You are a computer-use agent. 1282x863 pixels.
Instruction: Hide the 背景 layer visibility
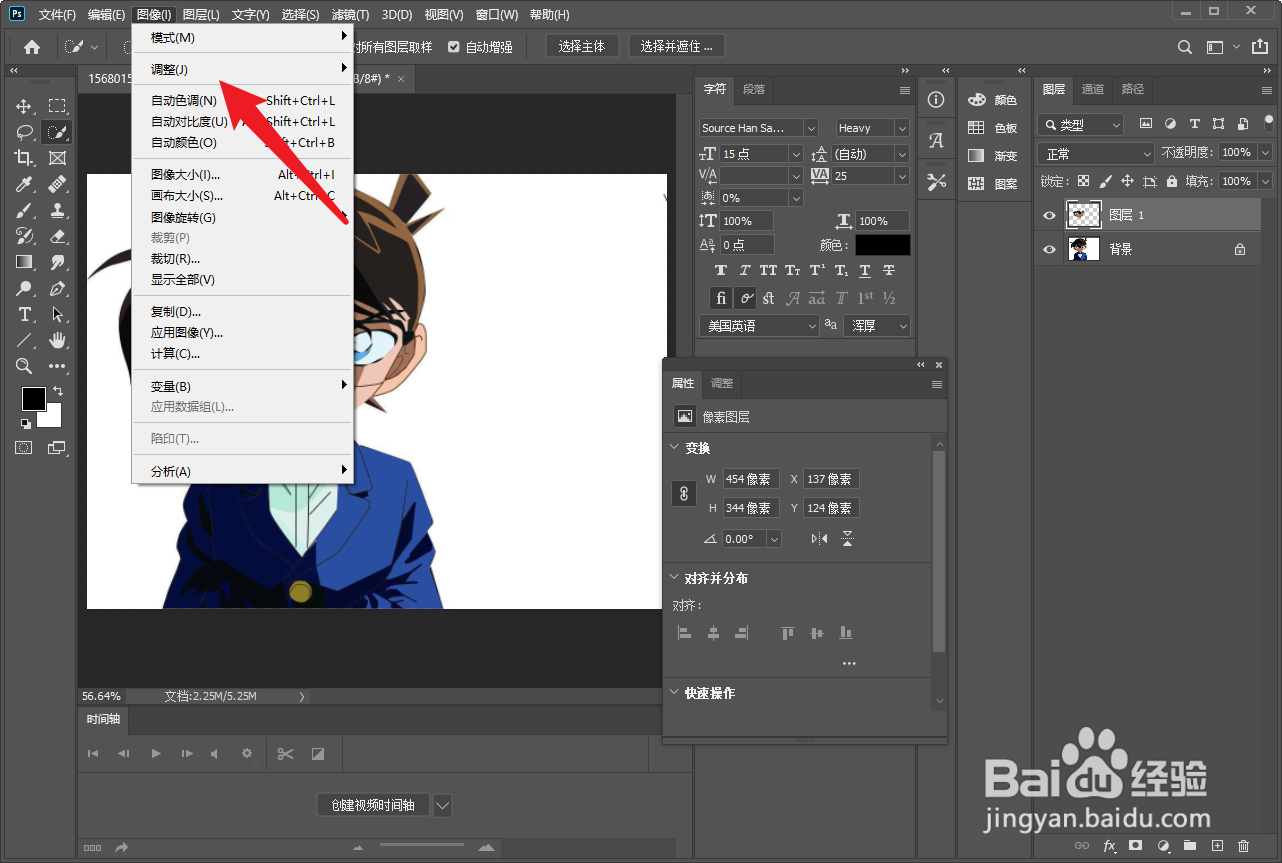(1049, 249)
